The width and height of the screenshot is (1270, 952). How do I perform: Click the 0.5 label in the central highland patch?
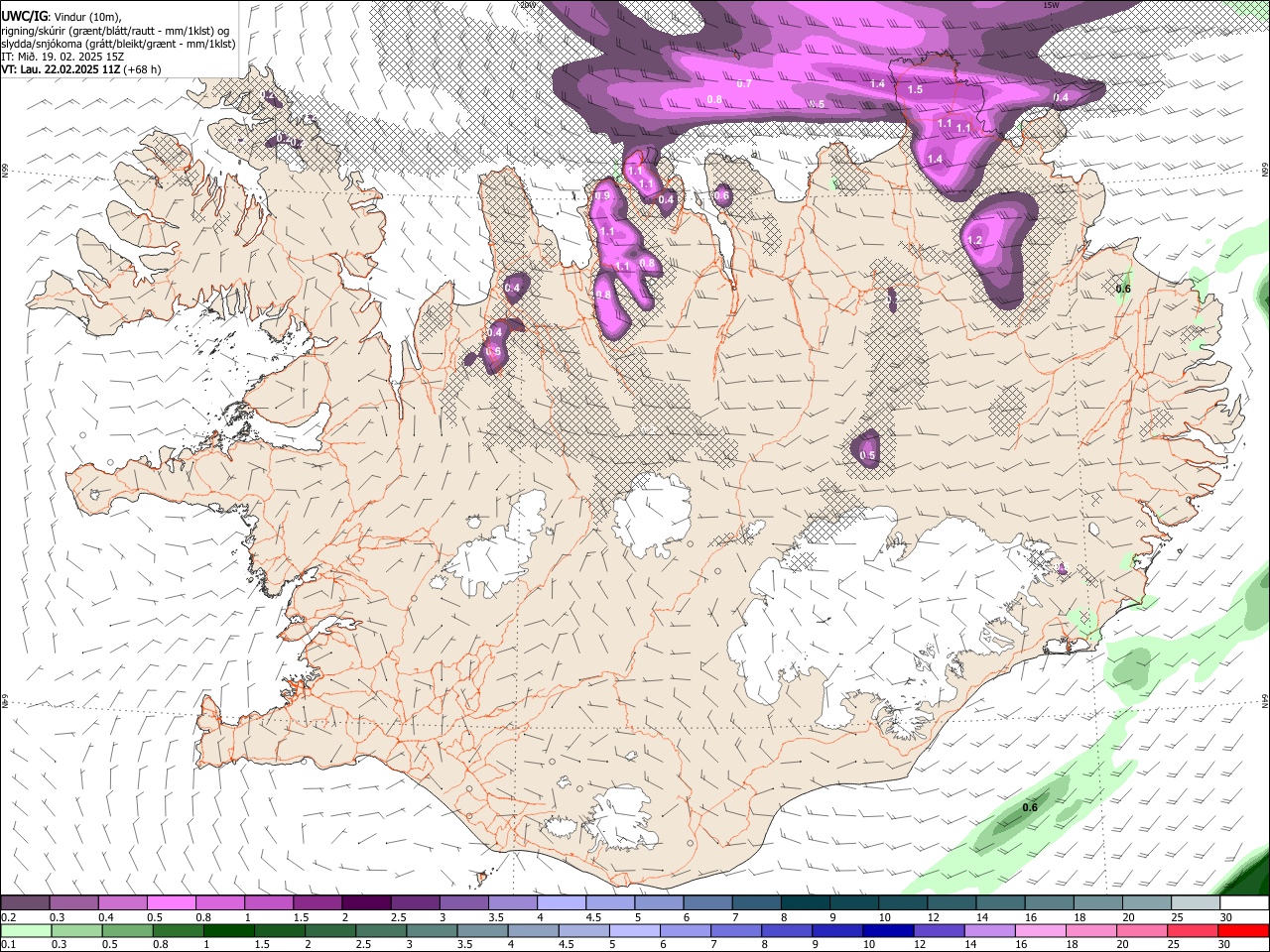[867, 456]
